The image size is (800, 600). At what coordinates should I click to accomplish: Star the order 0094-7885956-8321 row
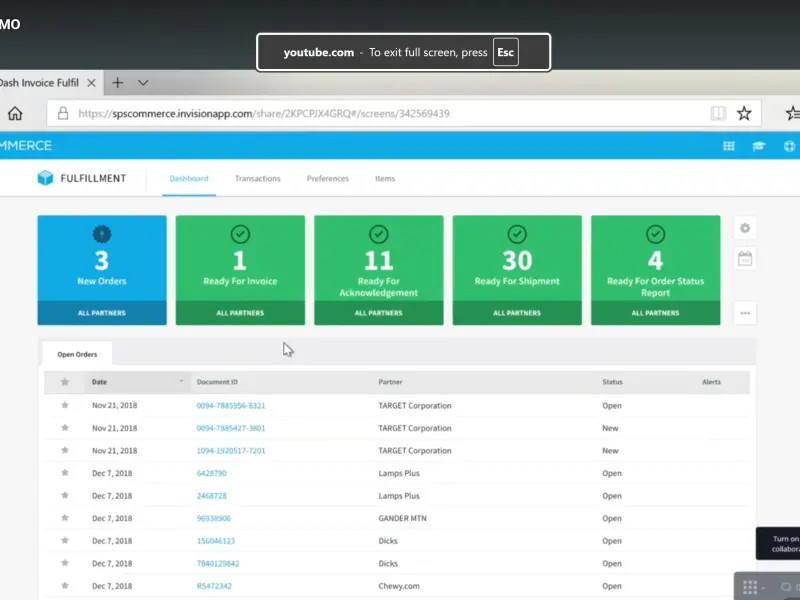(x=65, y=406)
